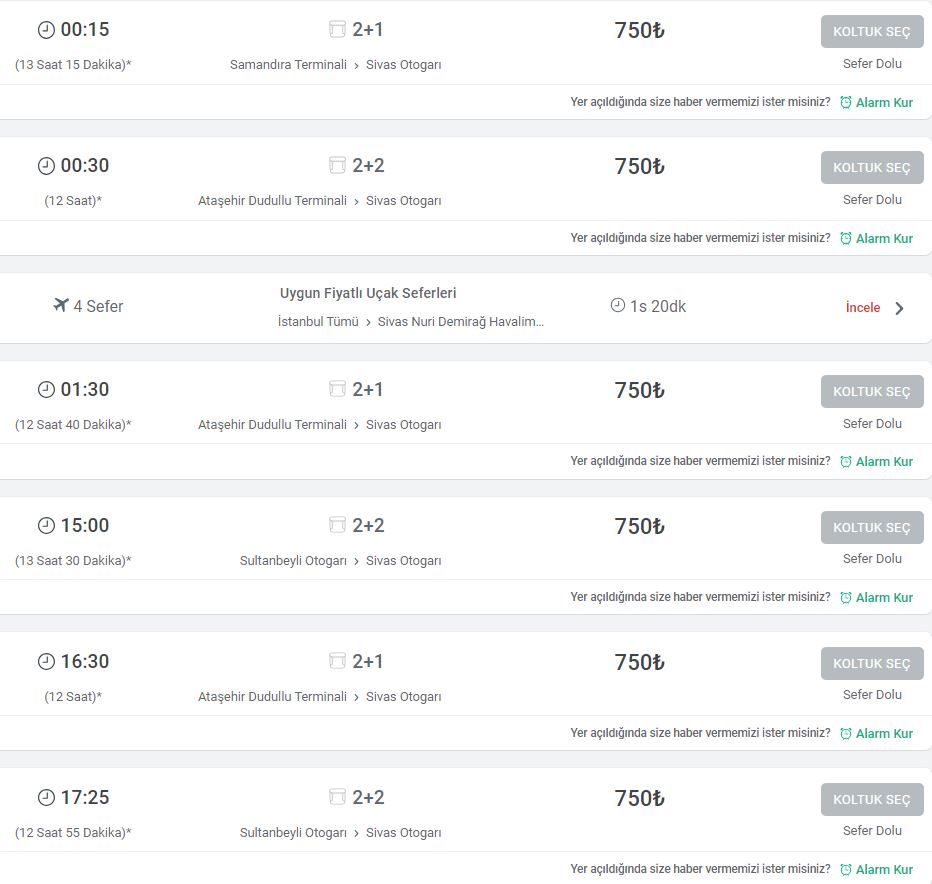Viewport: 932px width, 884px height.
Task: Open the Uygun Fiyatlı Uçak Seferleri title
Action: click(368, 293)
